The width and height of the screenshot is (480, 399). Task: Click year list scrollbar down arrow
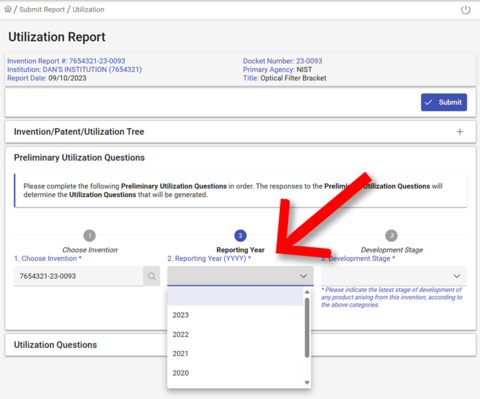click(x=307, y=383)
